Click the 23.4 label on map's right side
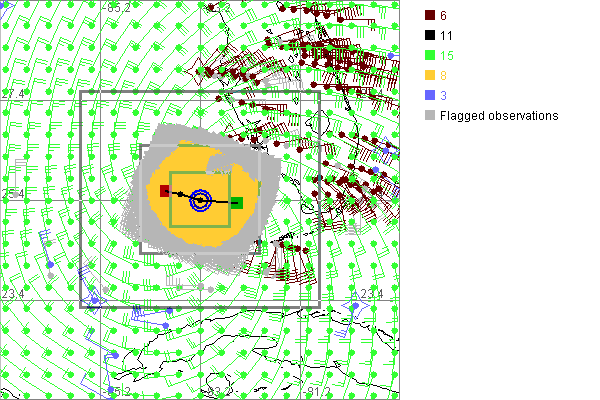 [371, 293]
